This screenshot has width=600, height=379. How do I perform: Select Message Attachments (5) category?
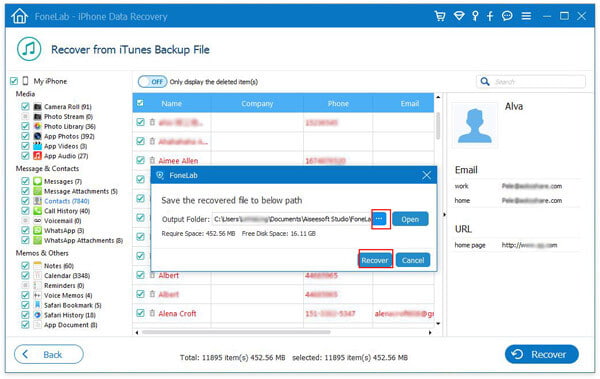[81, 191]
